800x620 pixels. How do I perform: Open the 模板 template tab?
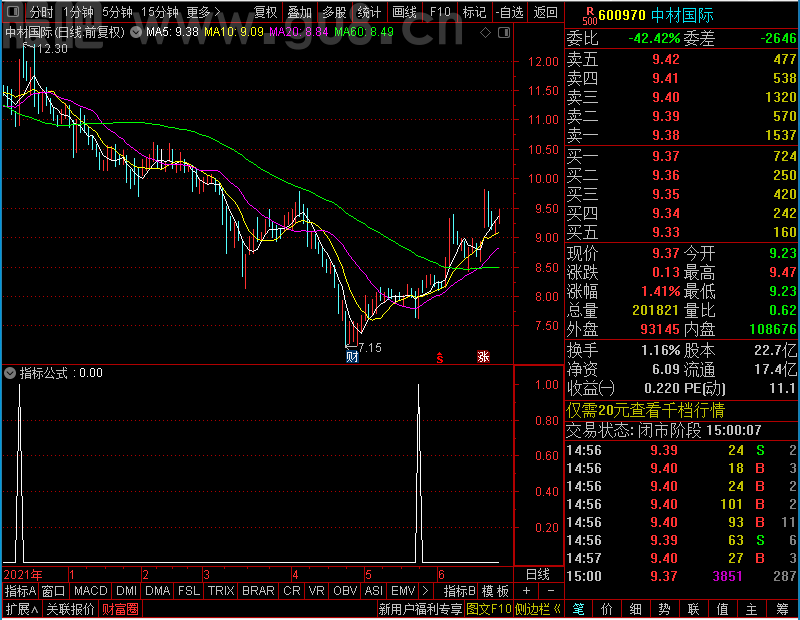pos(495,591)
